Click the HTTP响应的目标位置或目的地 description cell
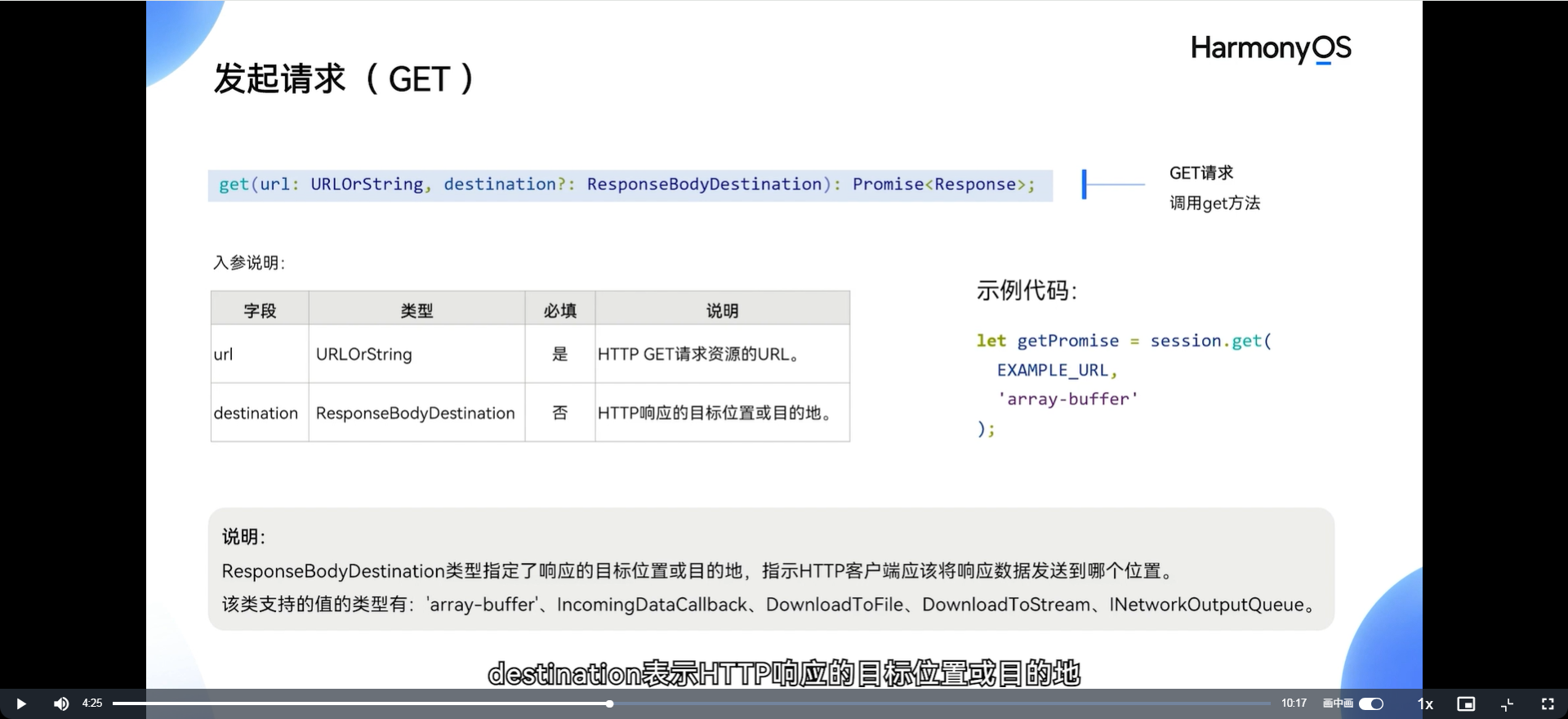The image size is (1568, 719). point(722,413)
